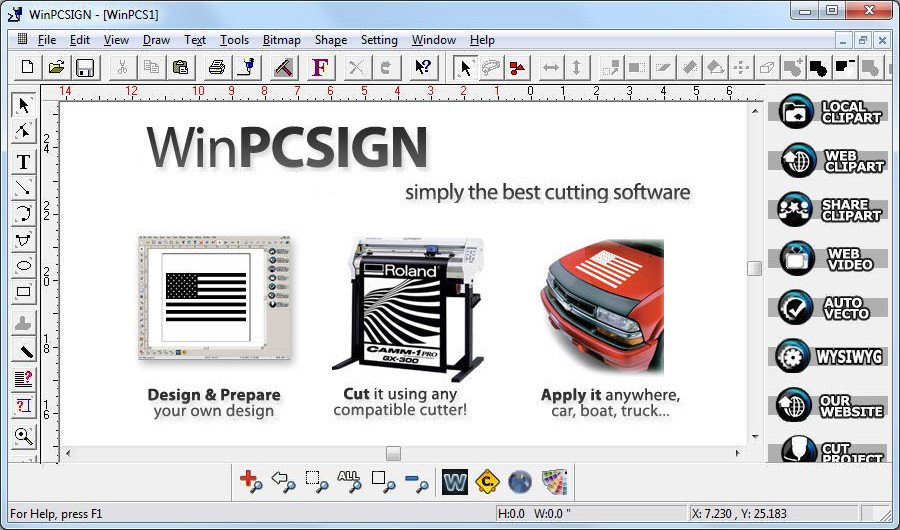
Task: Open a file with folder icon
Action: pos(56,67)
